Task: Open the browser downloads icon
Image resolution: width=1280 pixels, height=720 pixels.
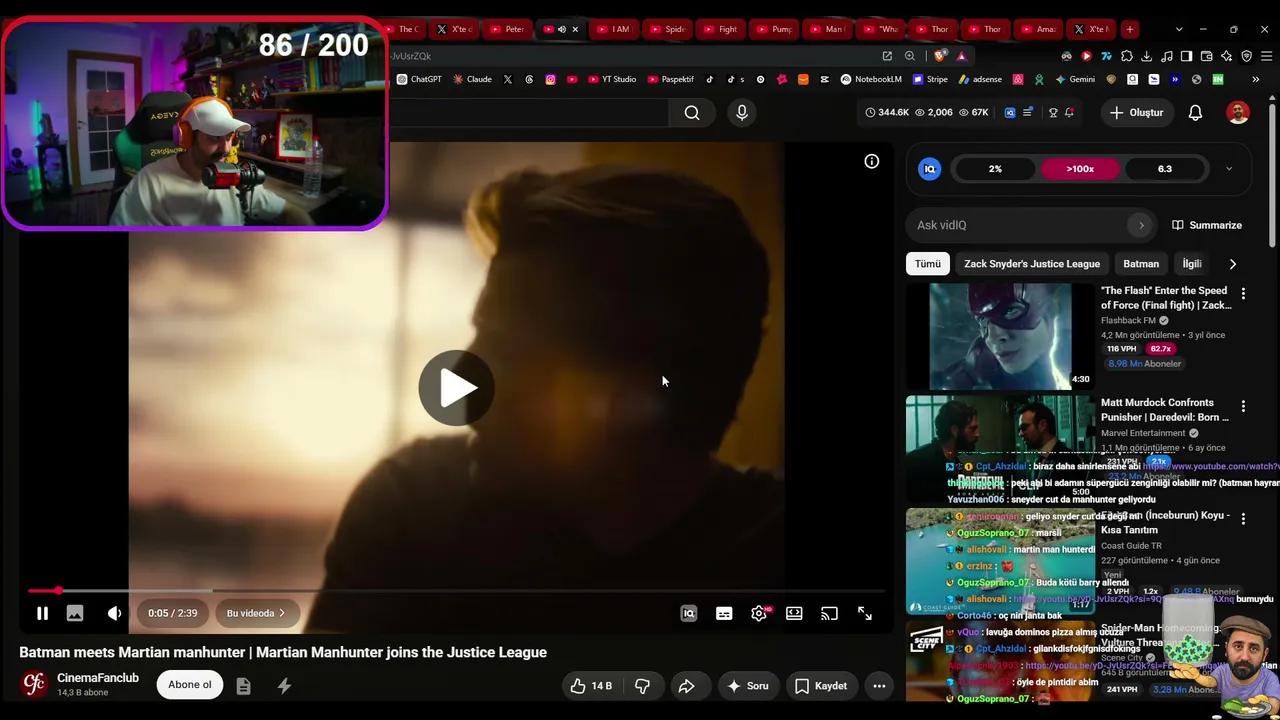Action: point(1146,56)
